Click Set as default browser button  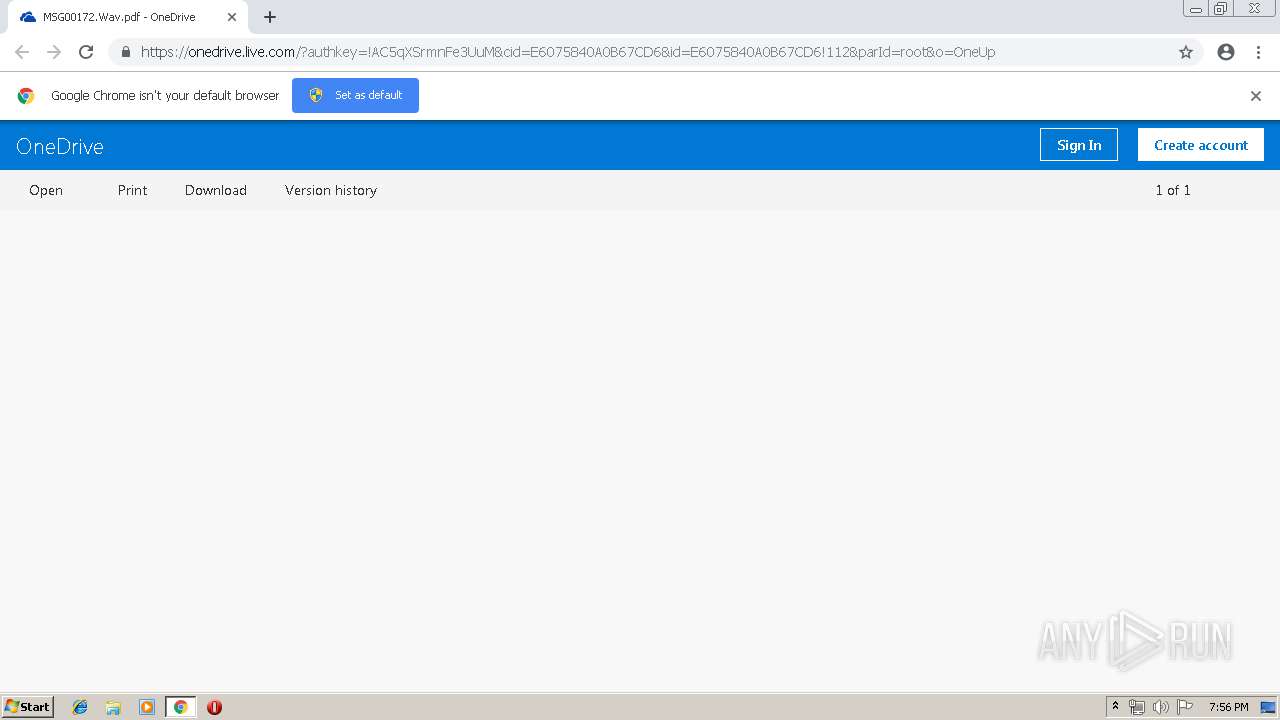[355, 95]
